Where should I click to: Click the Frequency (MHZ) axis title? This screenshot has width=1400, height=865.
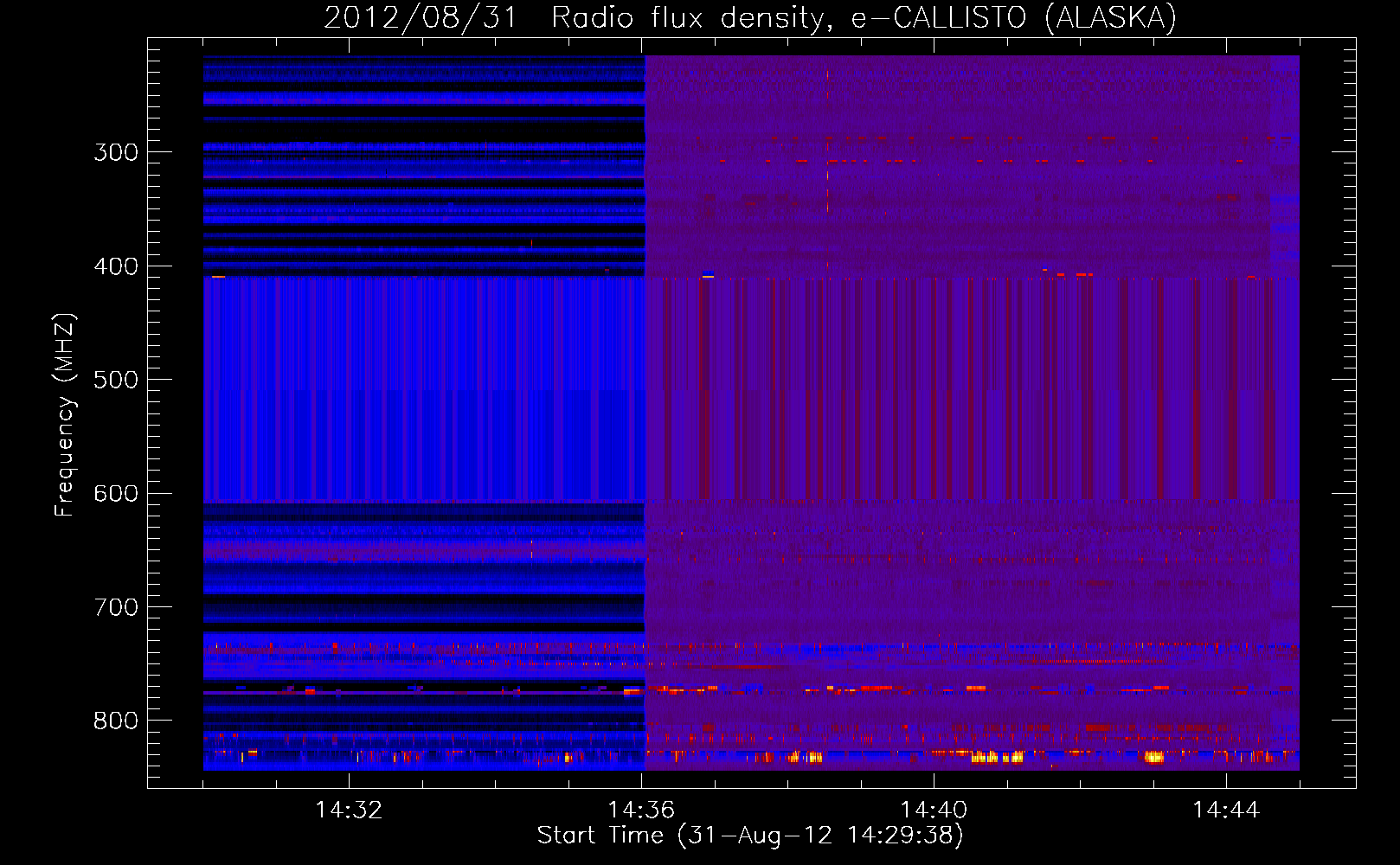coord(65,414)
